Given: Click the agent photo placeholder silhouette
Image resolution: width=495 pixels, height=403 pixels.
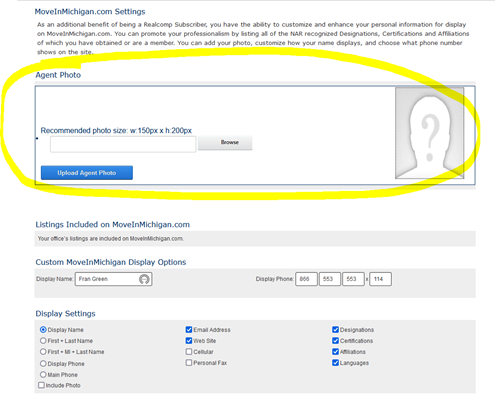Looking at the screenshot, I should point(429,133).
